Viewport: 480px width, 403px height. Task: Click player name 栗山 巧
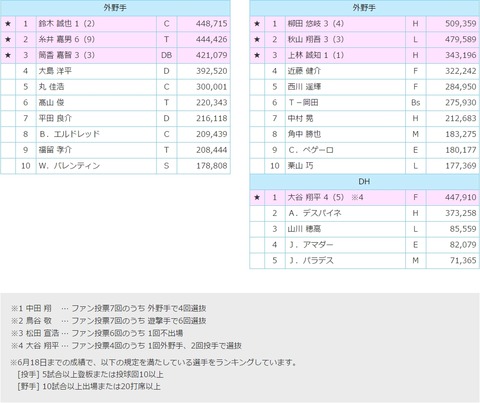tap(300, 166)
